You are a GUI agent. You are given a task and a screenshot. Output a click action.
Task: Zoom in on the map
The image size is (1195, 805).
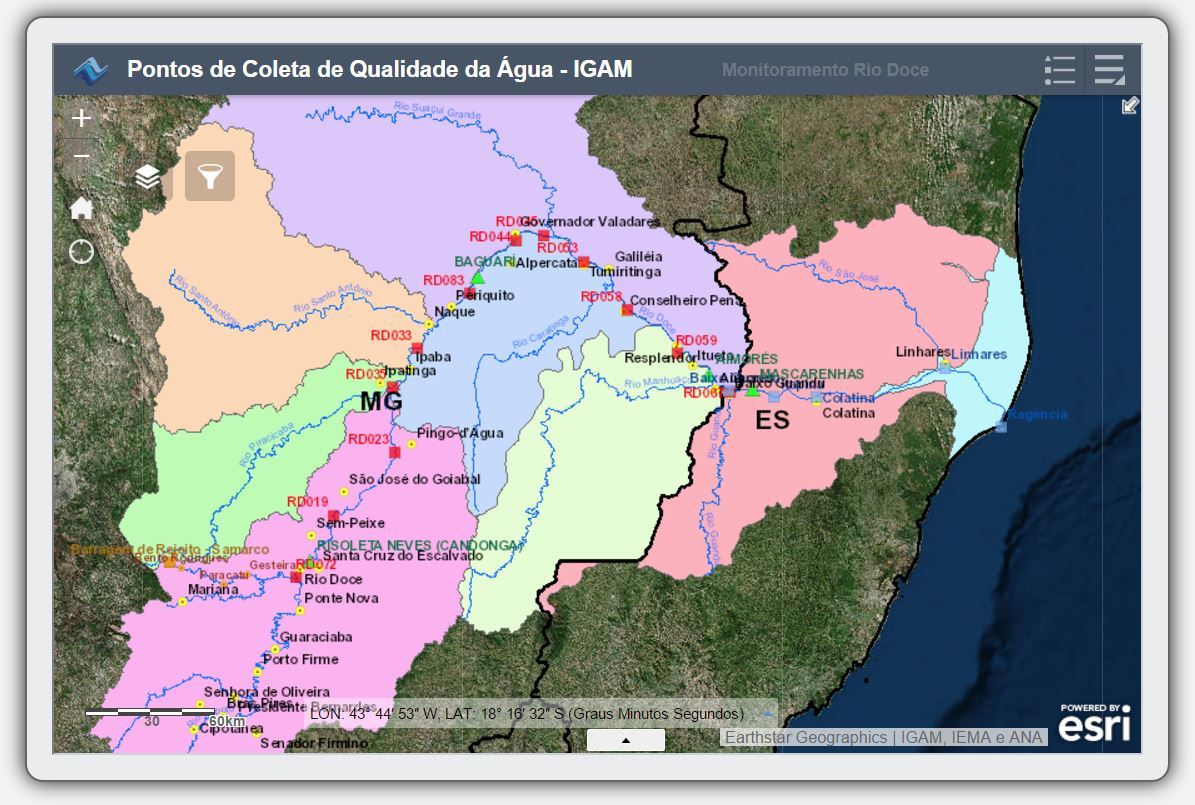pos(81,118)
